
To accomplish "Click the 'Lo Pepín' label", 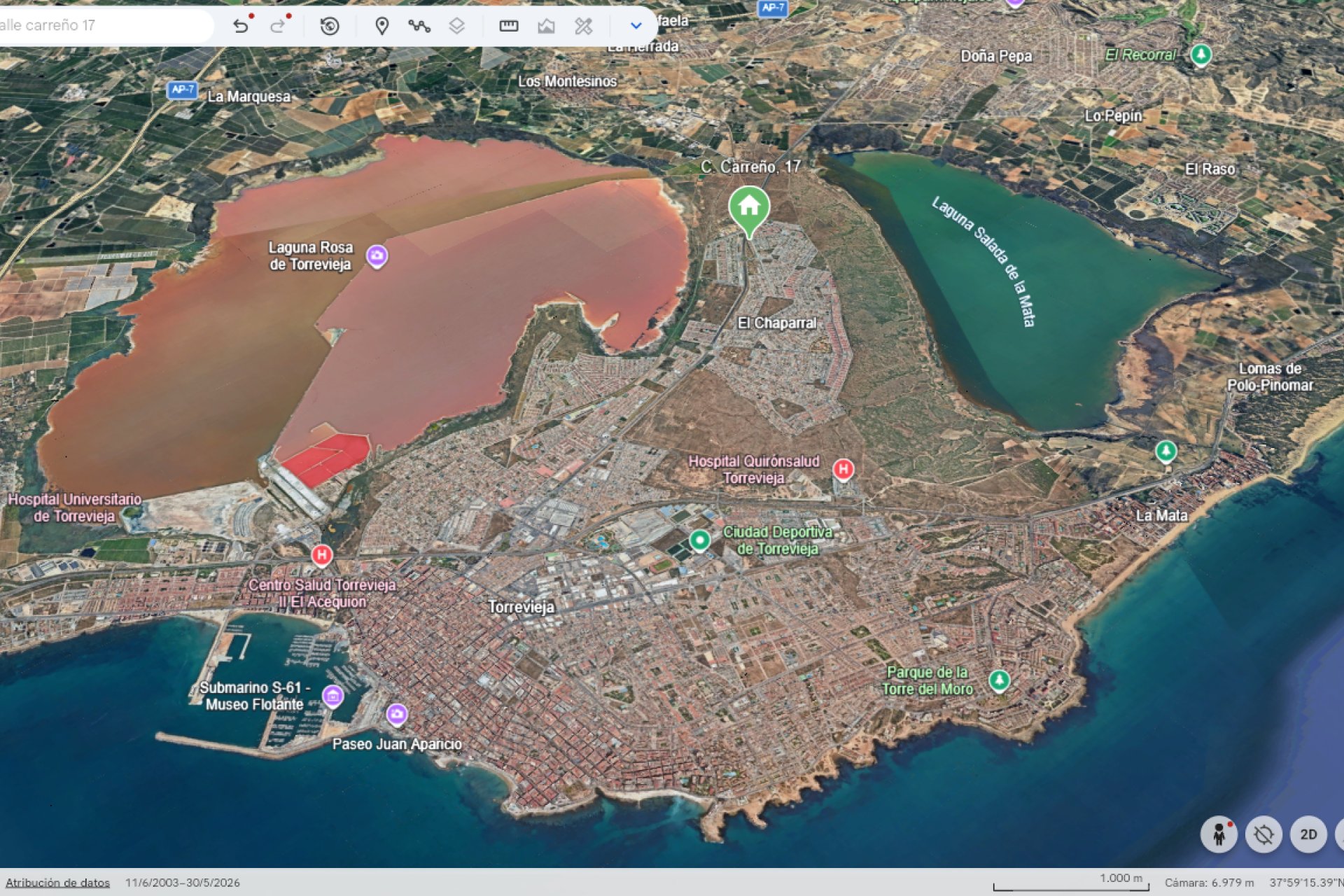I will (1113, 116).
